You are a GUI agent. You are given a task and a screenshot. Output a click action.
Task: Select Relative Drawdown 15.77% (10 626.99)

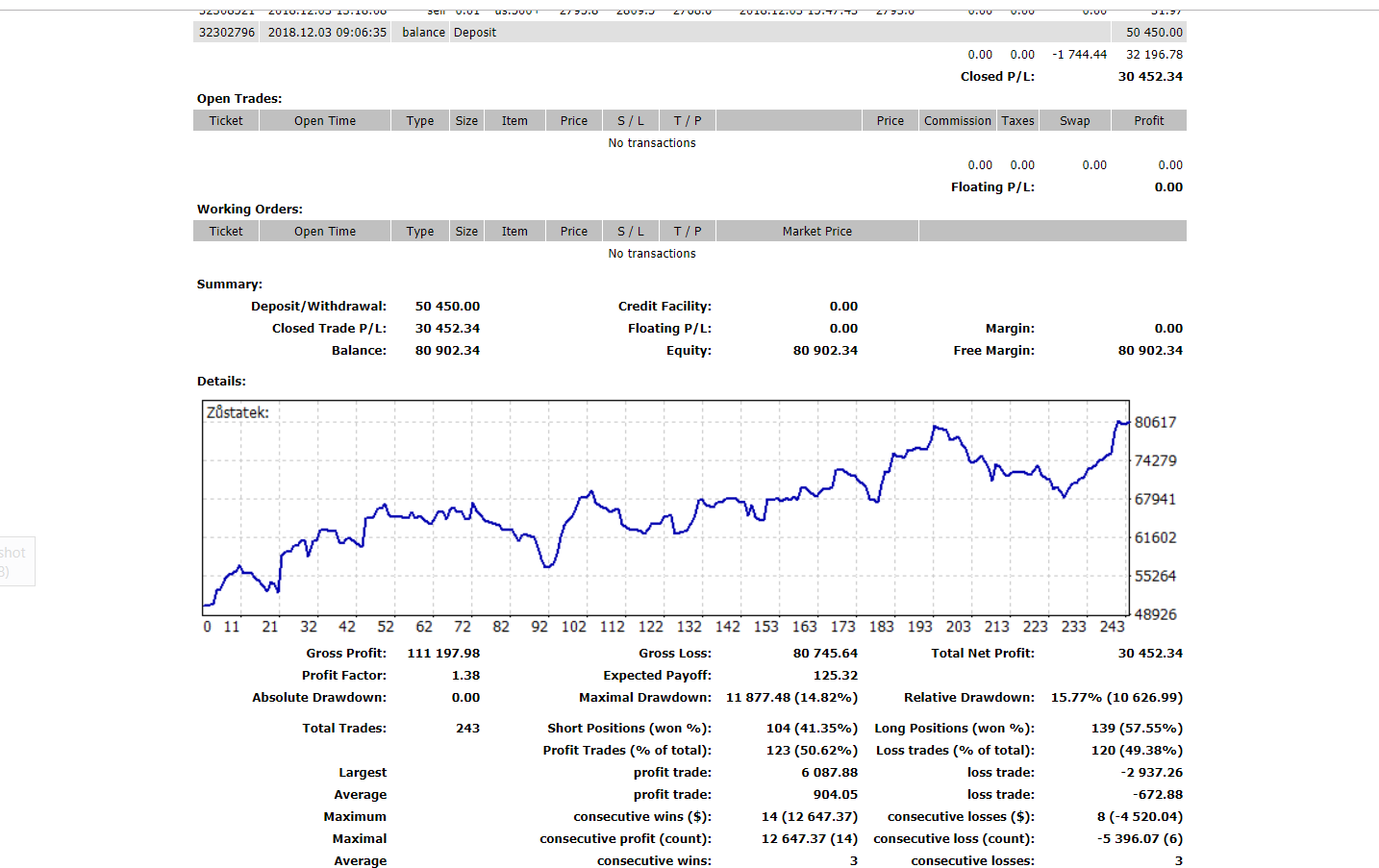1116,698
